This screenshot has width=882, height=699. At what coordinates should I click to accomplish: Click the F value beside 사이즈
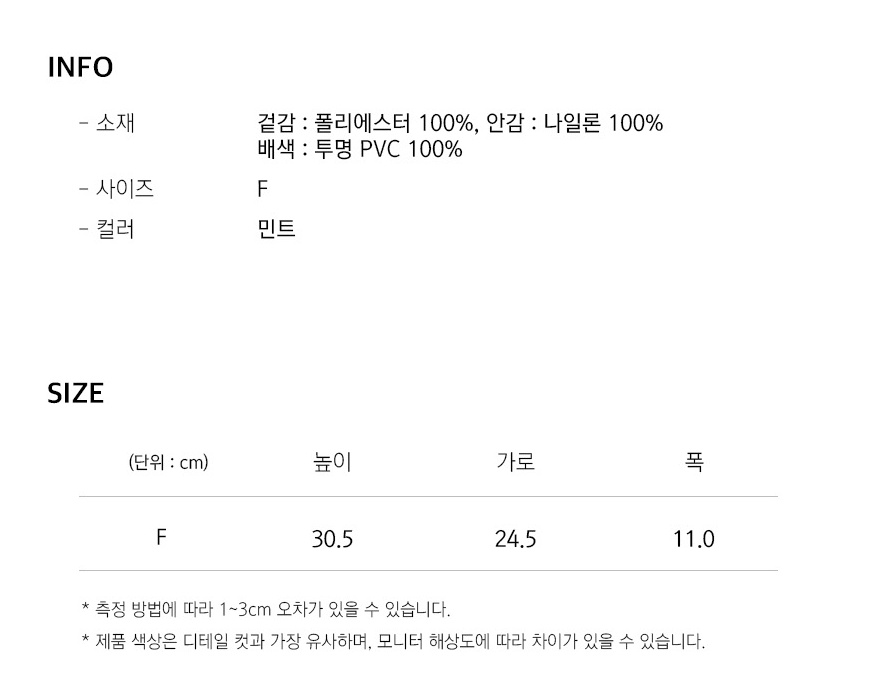pyautogui.click(x=262, y=189)
